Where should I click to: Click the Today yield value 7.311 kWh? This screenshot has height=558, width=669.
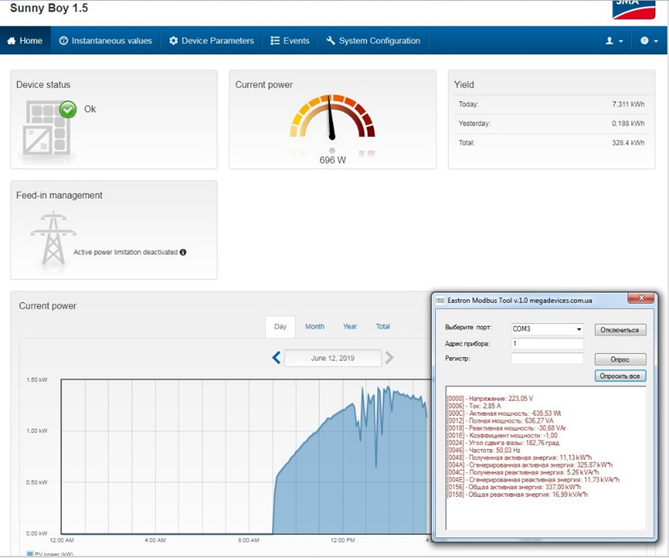point(628,104)
